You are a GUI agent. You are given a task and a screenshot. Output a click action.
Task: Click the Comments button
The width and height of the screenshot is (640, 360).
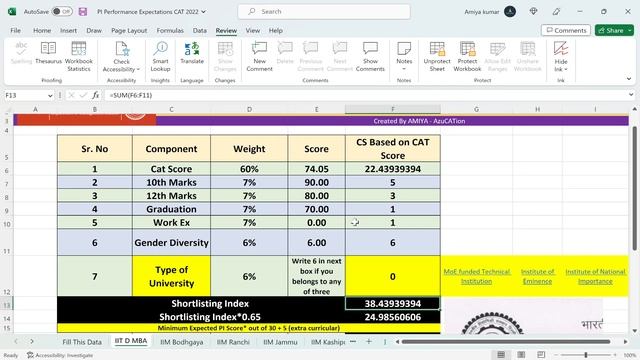pyautogui.click(x=566, y=30)
